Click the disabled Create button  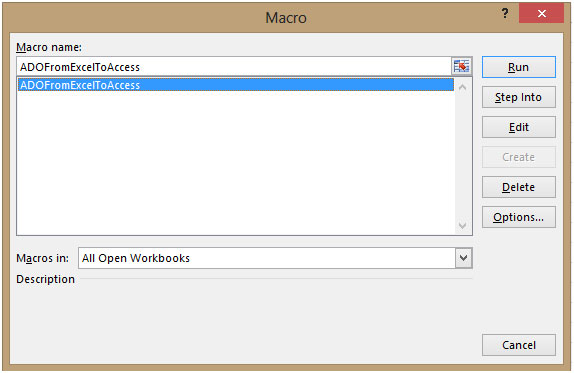pos(518,157)
